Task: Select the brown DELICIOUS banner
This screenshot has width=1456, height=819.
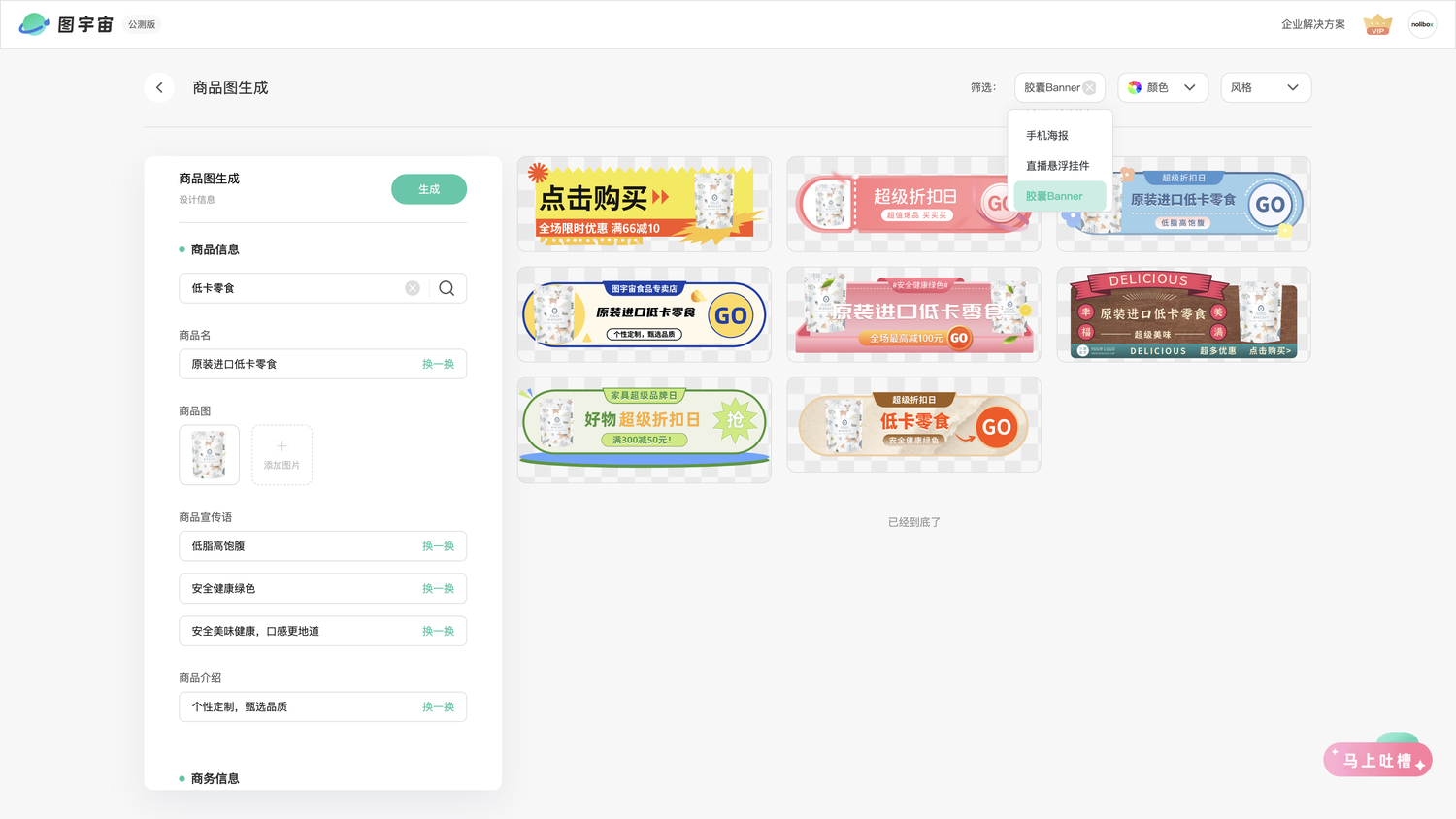Action: (1184, 314)
